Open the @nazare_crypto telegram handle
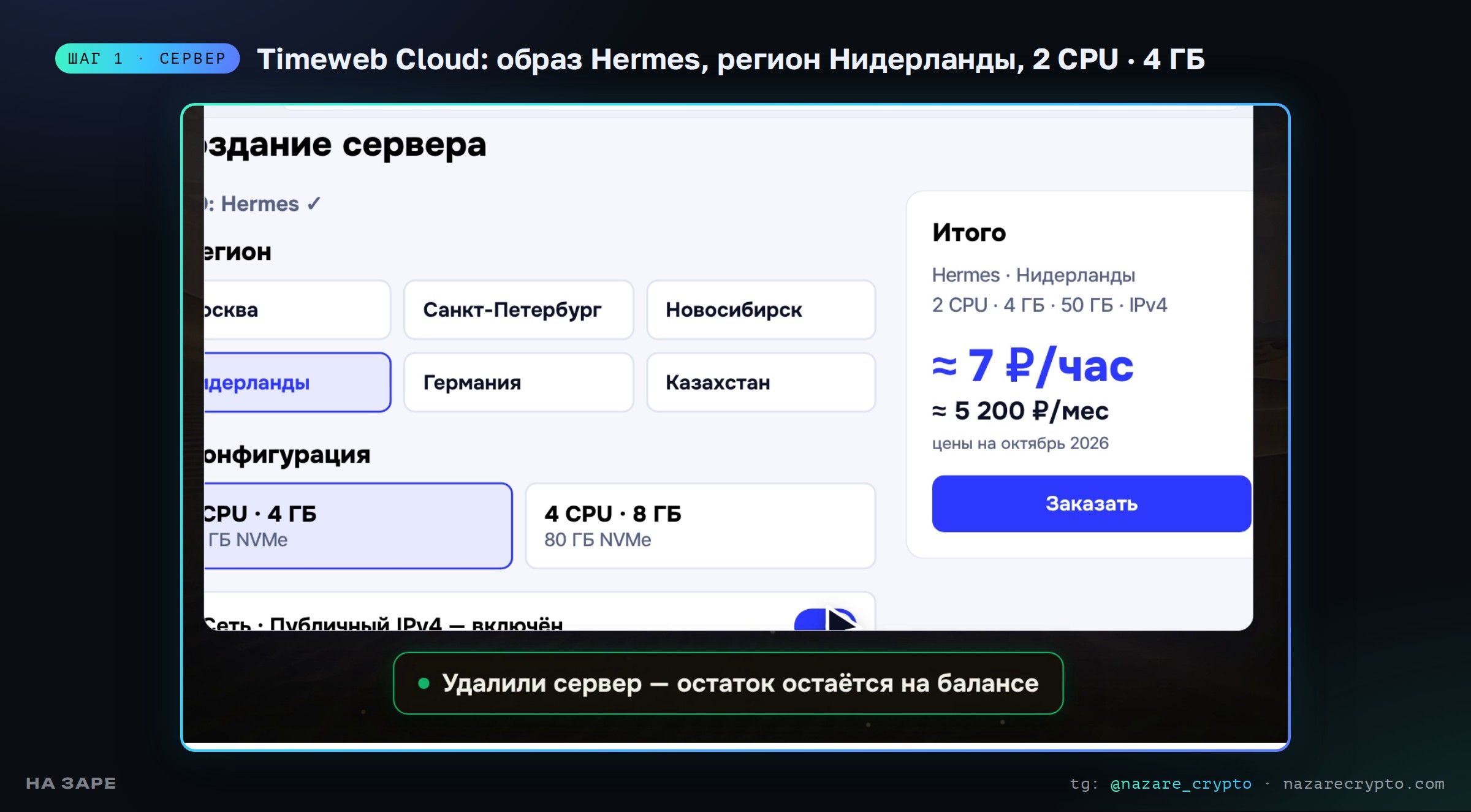 click(1181, 784)
